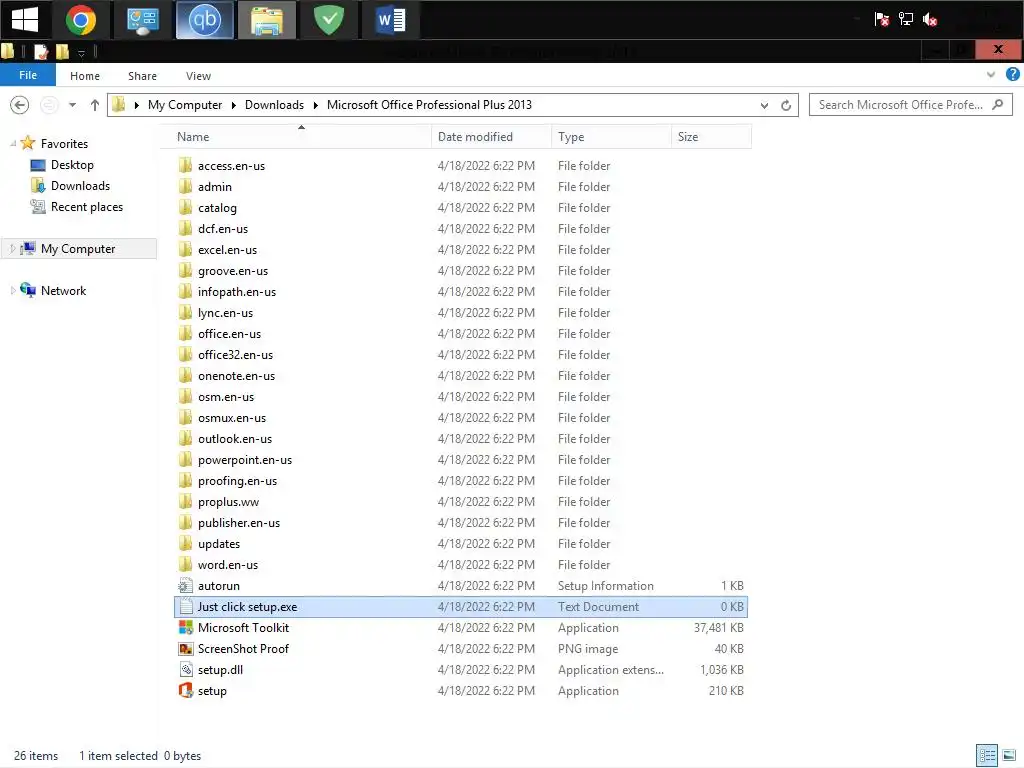Viewport: 1024px width, 768px height.
Task: Navigate to the Downloads breadcrumb
Action: pyautogui.click(x=274, y=105)
